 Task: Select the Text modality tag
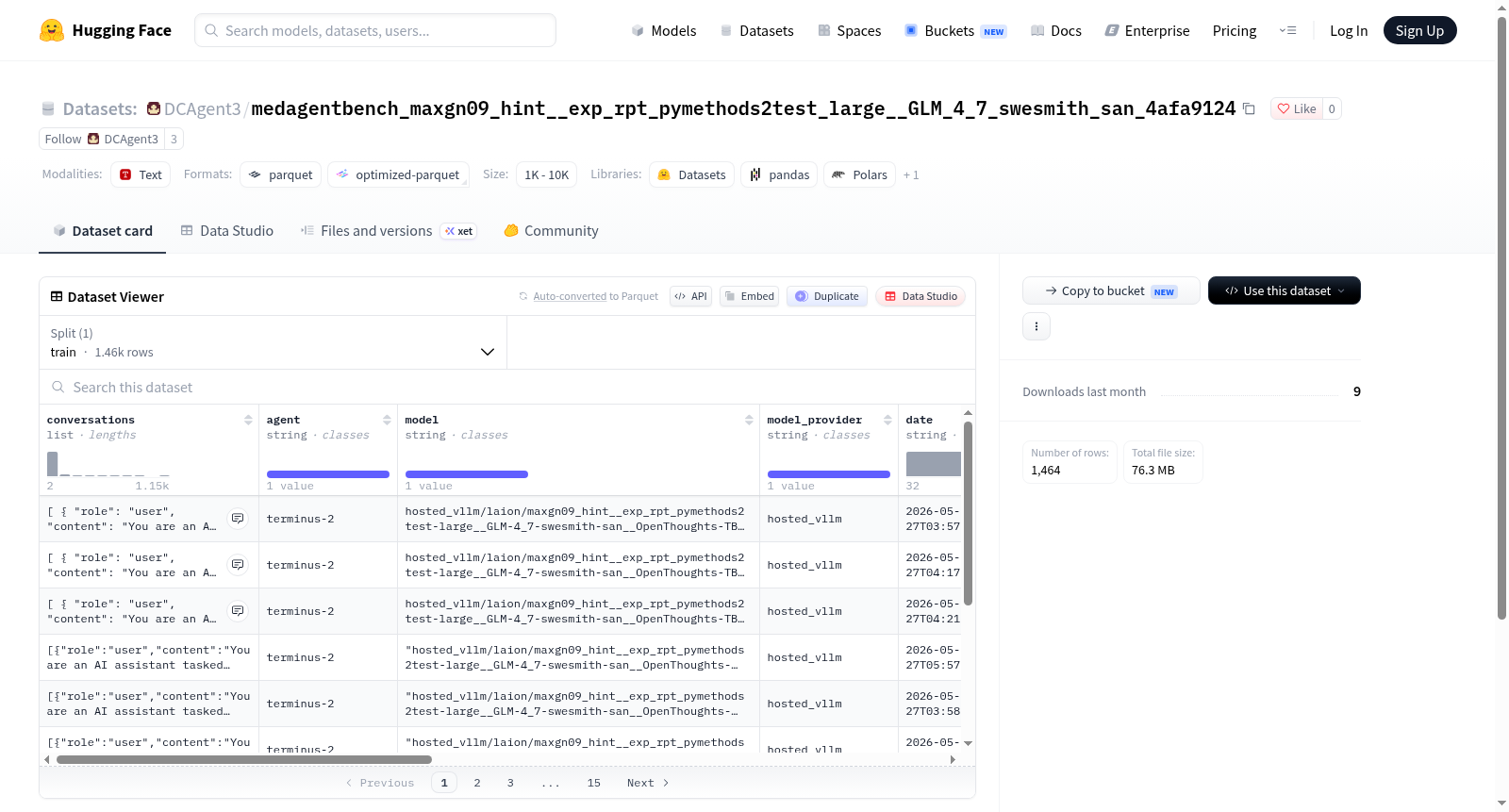[141, 174]
